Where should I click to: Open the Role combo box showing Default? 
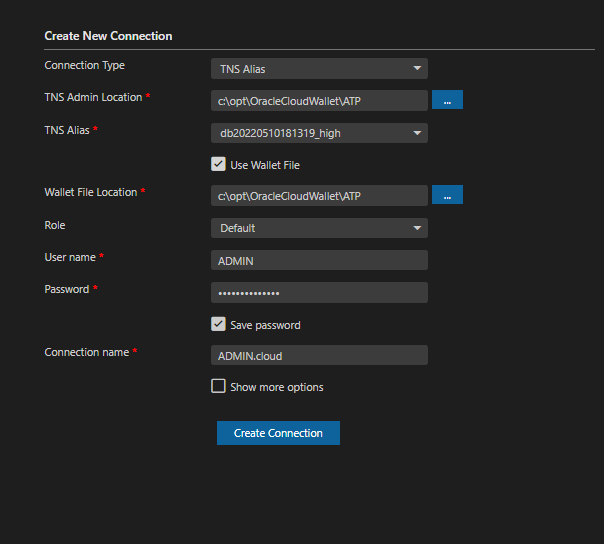[x=319, y=228]
